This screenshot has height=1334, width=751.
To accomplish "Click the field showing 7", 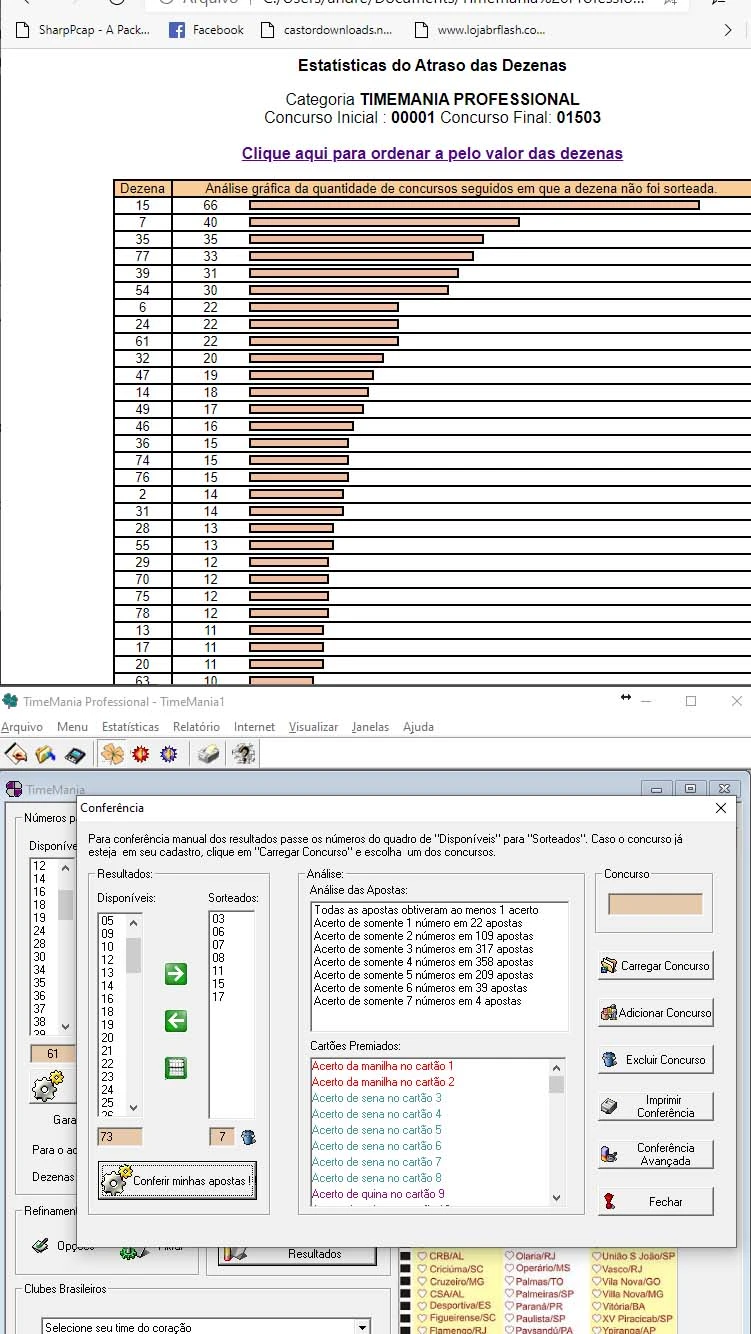I will click(x=222, y=1137).
